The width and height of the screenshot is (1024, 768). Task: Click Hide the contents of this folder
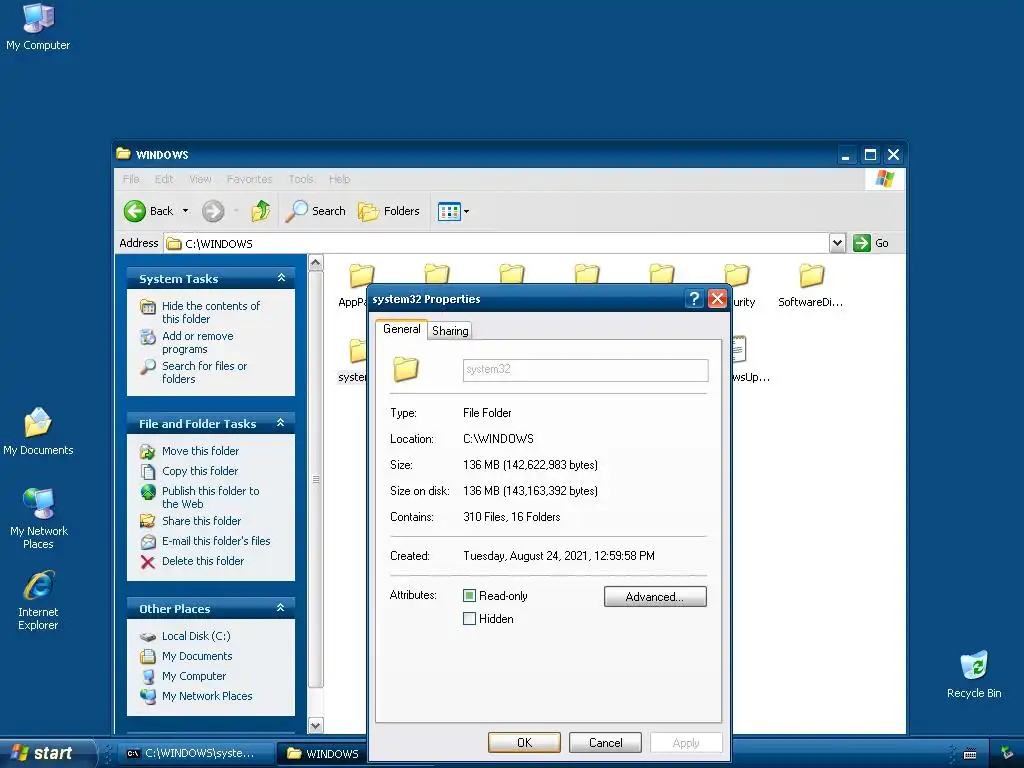tap(210, 312)
